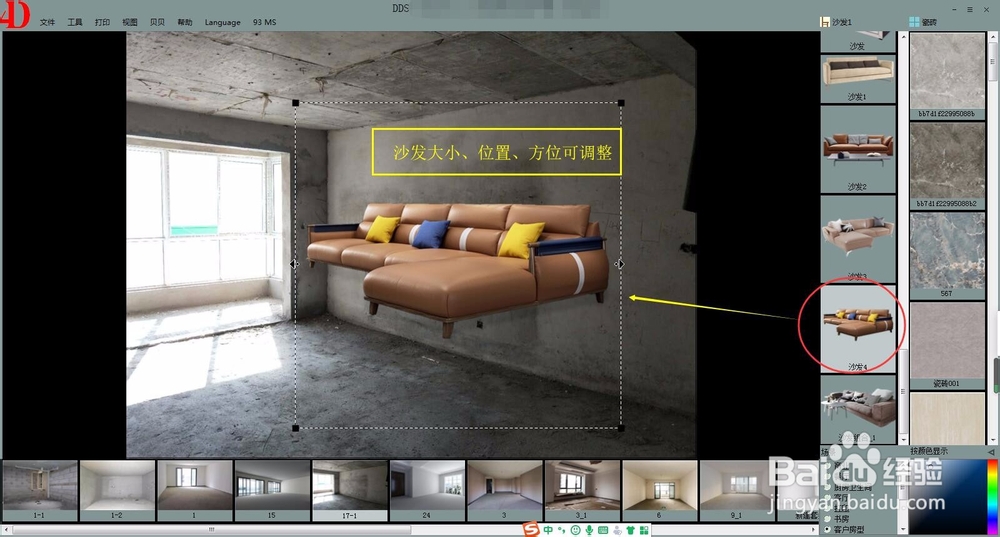Open room scene thumbnail 1-1
This screenshot has width=1000, height=537.
pos(40,490)
